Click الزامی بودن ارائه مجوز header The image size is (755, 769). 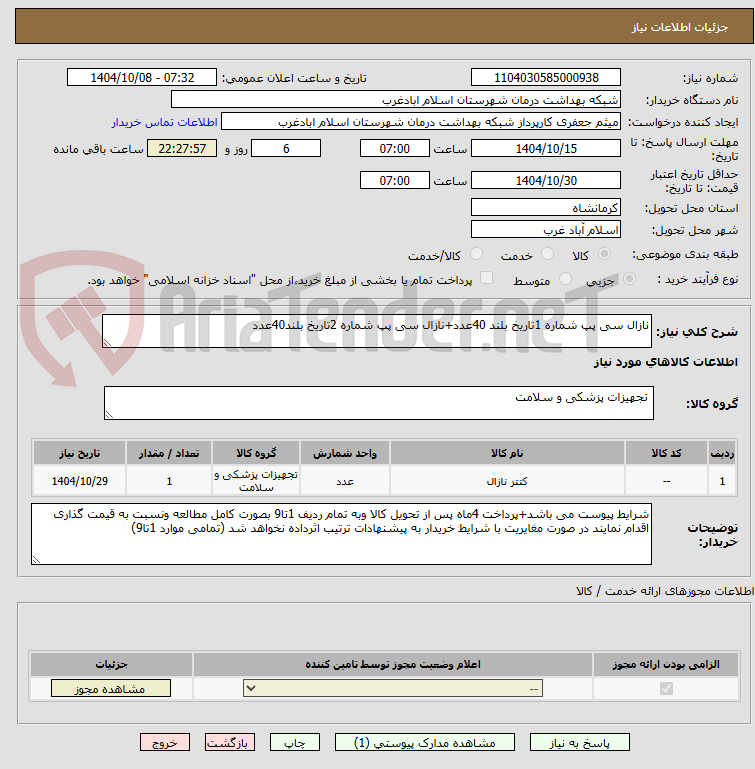tap(666, 664)
